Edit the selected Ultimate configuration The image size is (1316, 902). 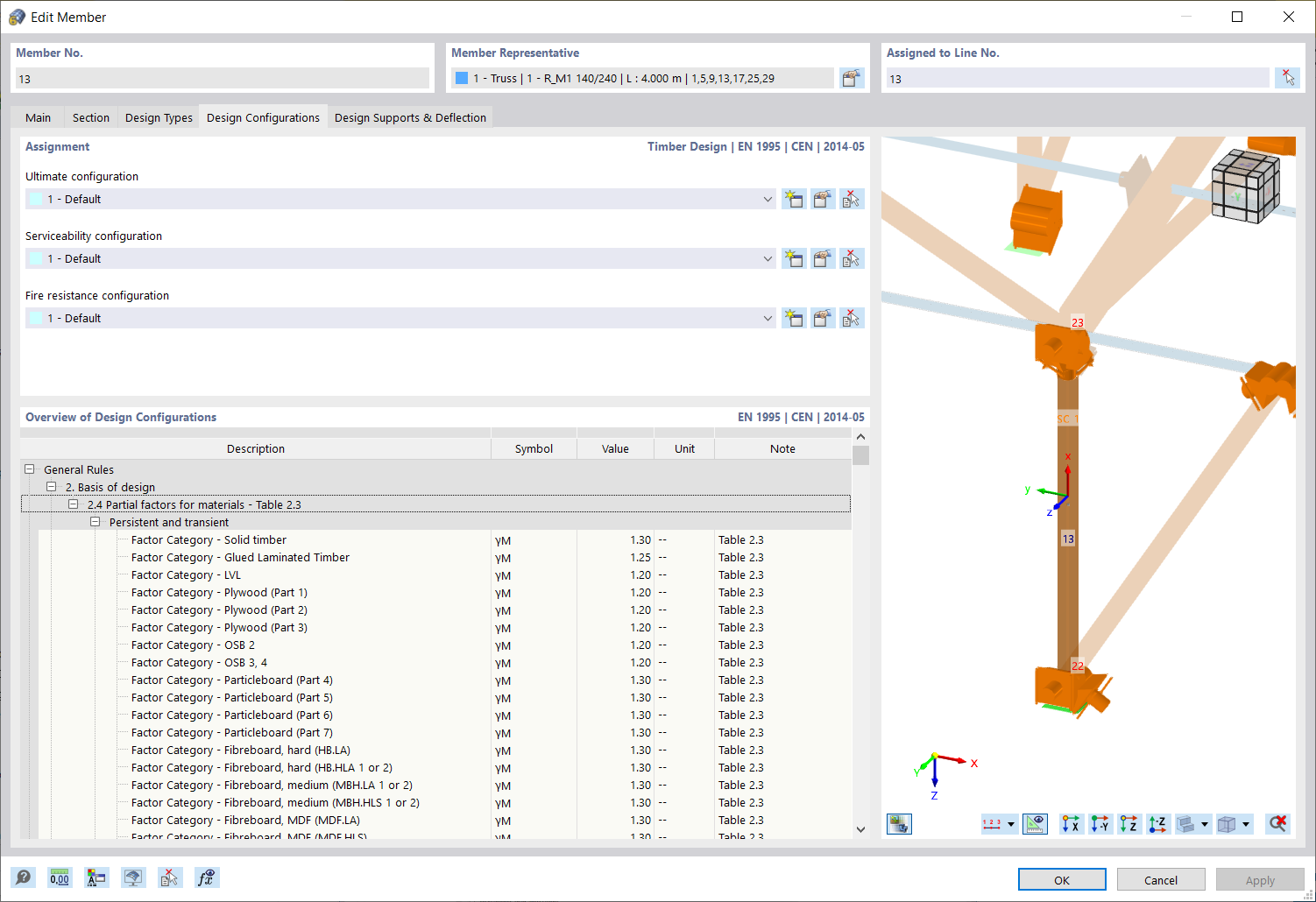[823, 199]
